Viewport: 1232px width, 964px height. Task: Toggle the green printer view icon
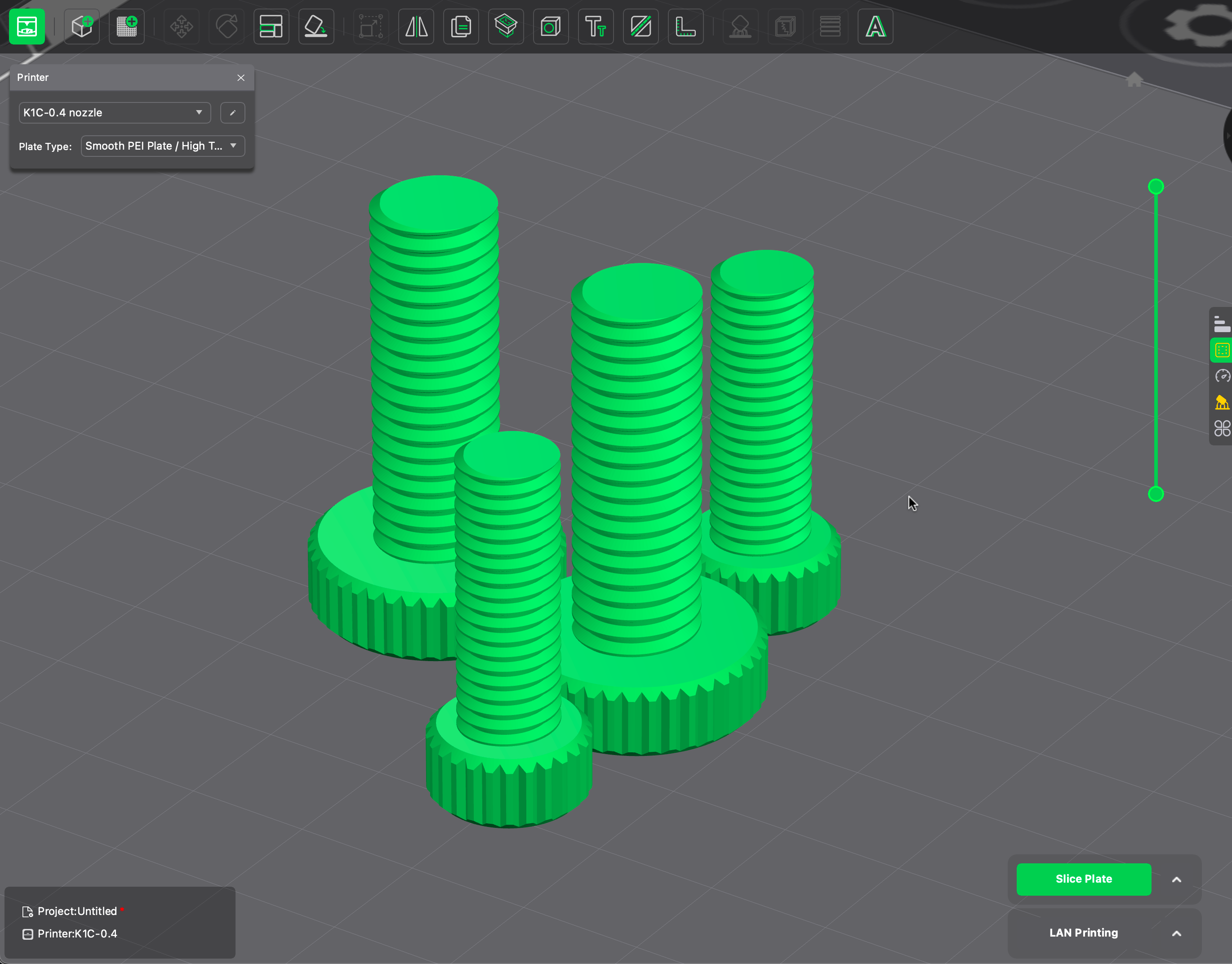[27, 27]
